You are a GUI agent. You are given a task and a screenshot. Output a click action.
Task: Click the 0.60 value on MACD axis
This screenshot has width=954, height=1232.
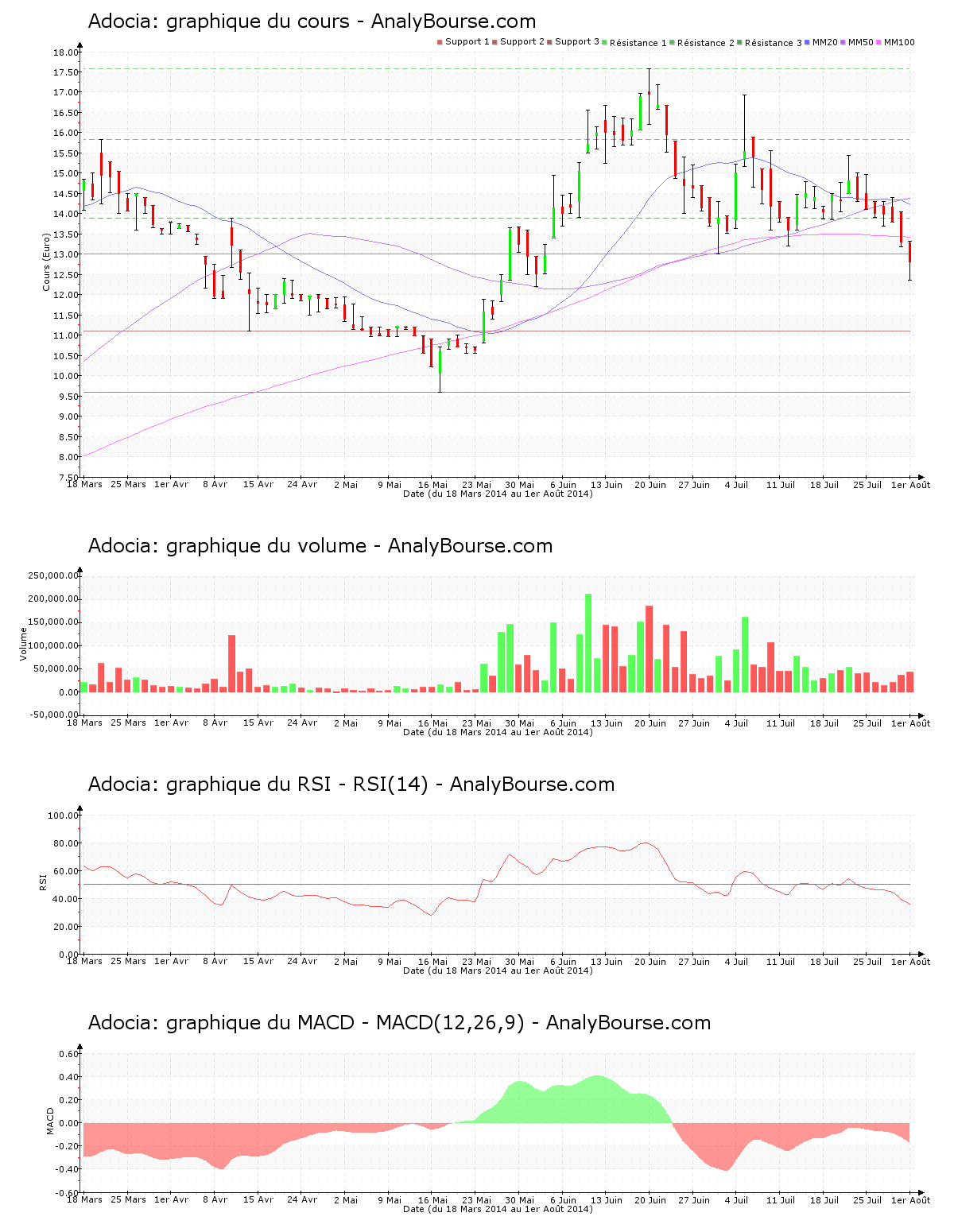(x=68, y=1054)
